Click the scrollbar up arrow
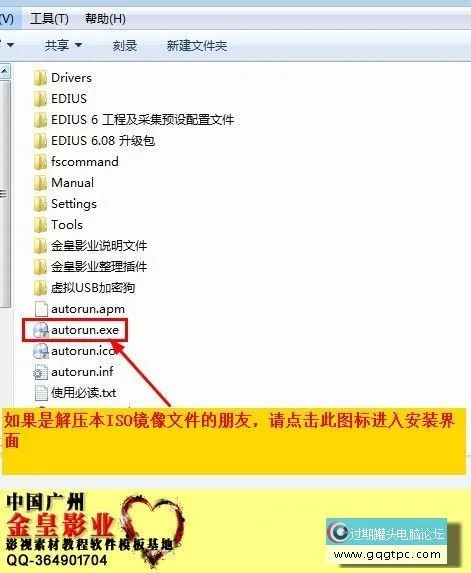This screenshot has height=573, width=471. pos(5,72)
